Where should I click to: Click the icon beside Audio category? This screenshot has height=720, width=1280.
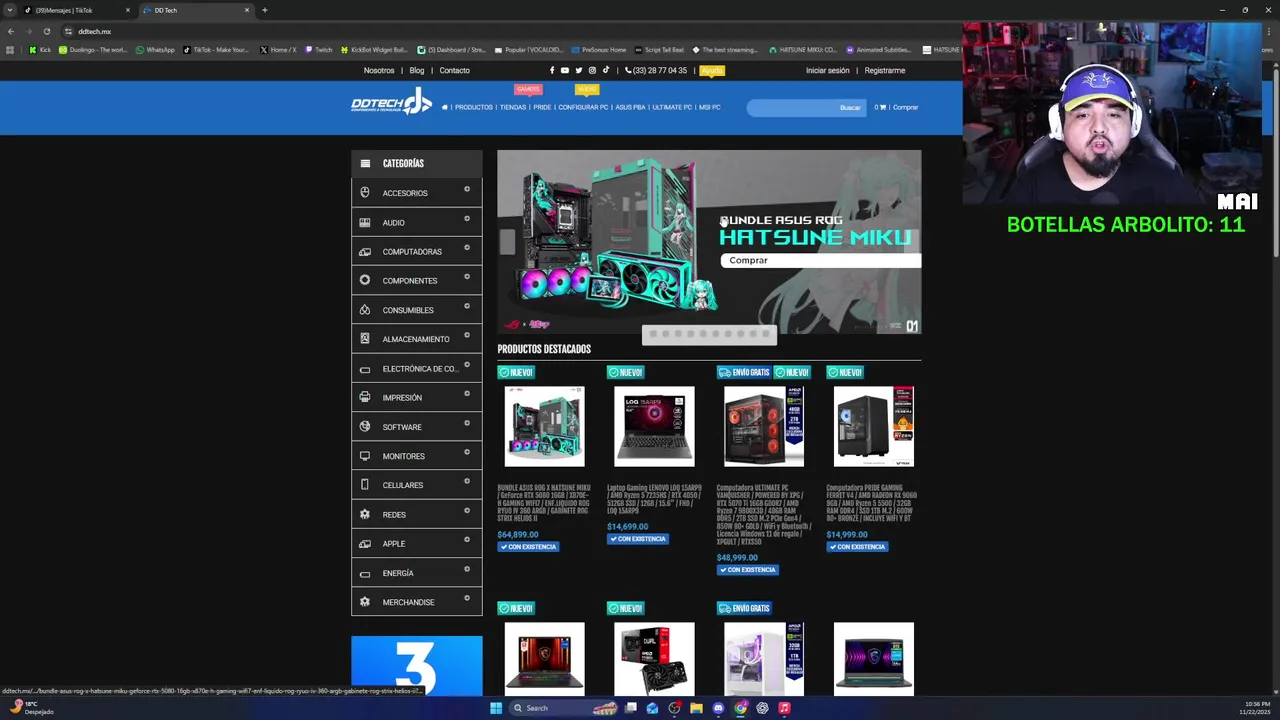pos(364,222)
